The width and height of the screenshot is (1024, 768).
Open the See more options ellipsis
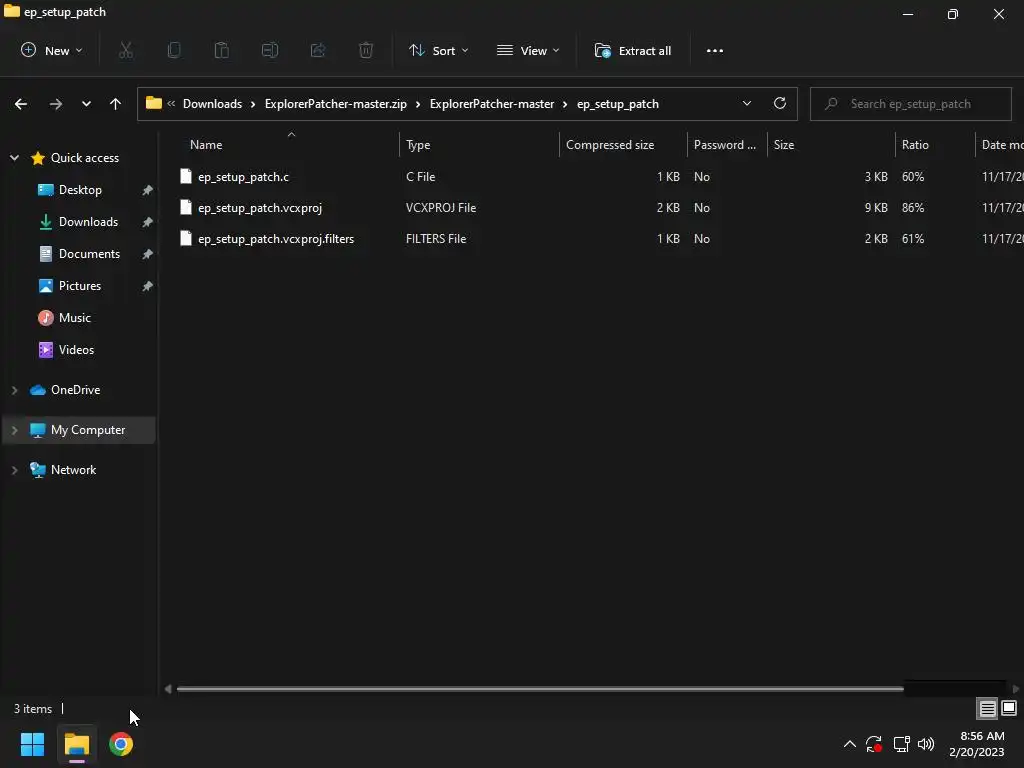pyautogui.click(x=714, y=50)
